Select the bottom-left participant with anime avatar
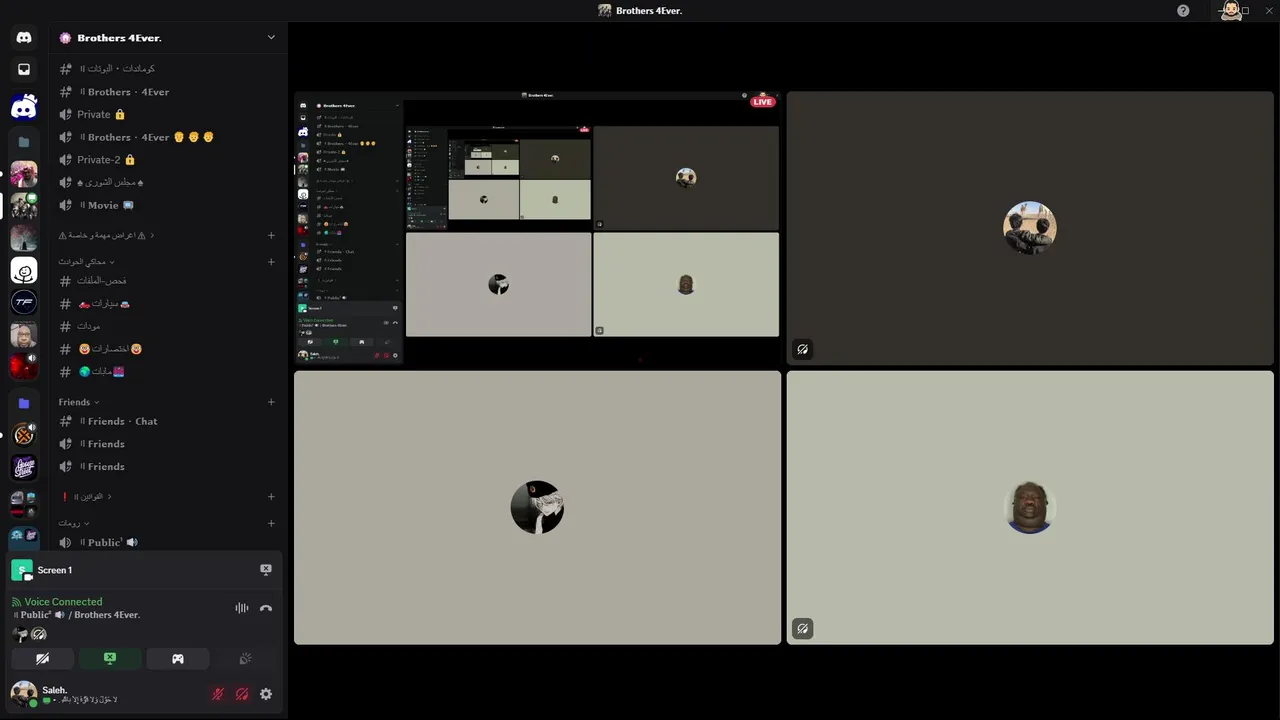Image resolution: width=1280 pixels, height=720 pixels. coord(537,507)
